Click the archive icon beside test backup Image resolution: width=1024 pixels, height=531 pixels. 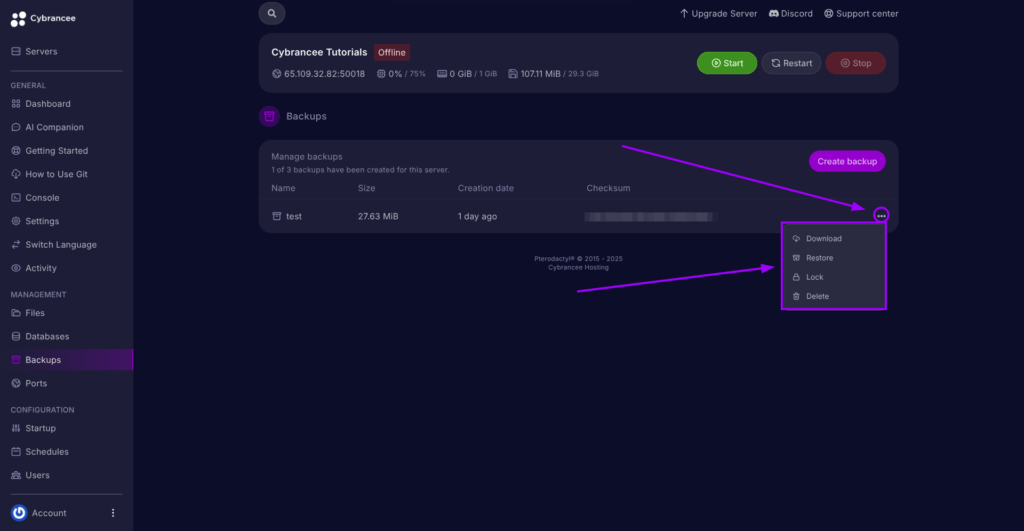(x=277, y=216)
